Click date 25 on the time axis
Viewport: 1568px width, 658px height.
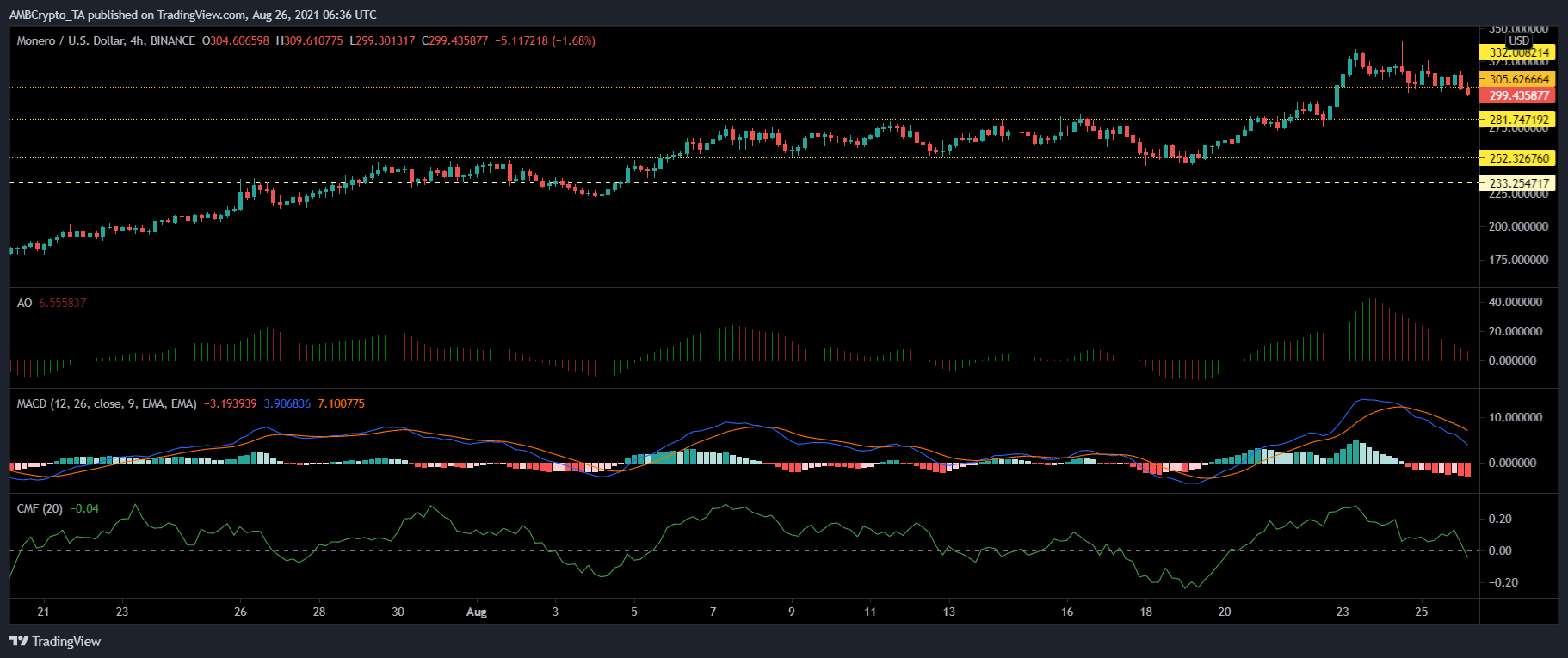pos(1422,612)
